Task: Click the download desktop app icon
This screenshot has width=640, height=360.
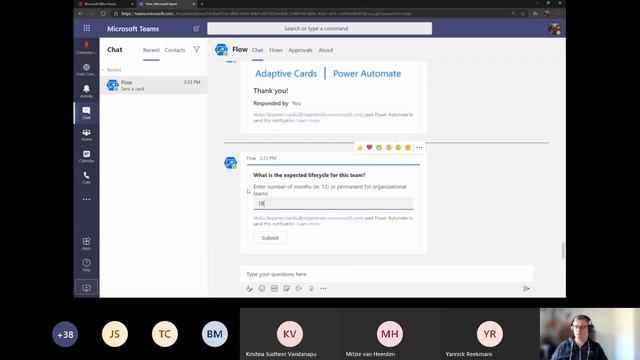Action: point(86,288)
